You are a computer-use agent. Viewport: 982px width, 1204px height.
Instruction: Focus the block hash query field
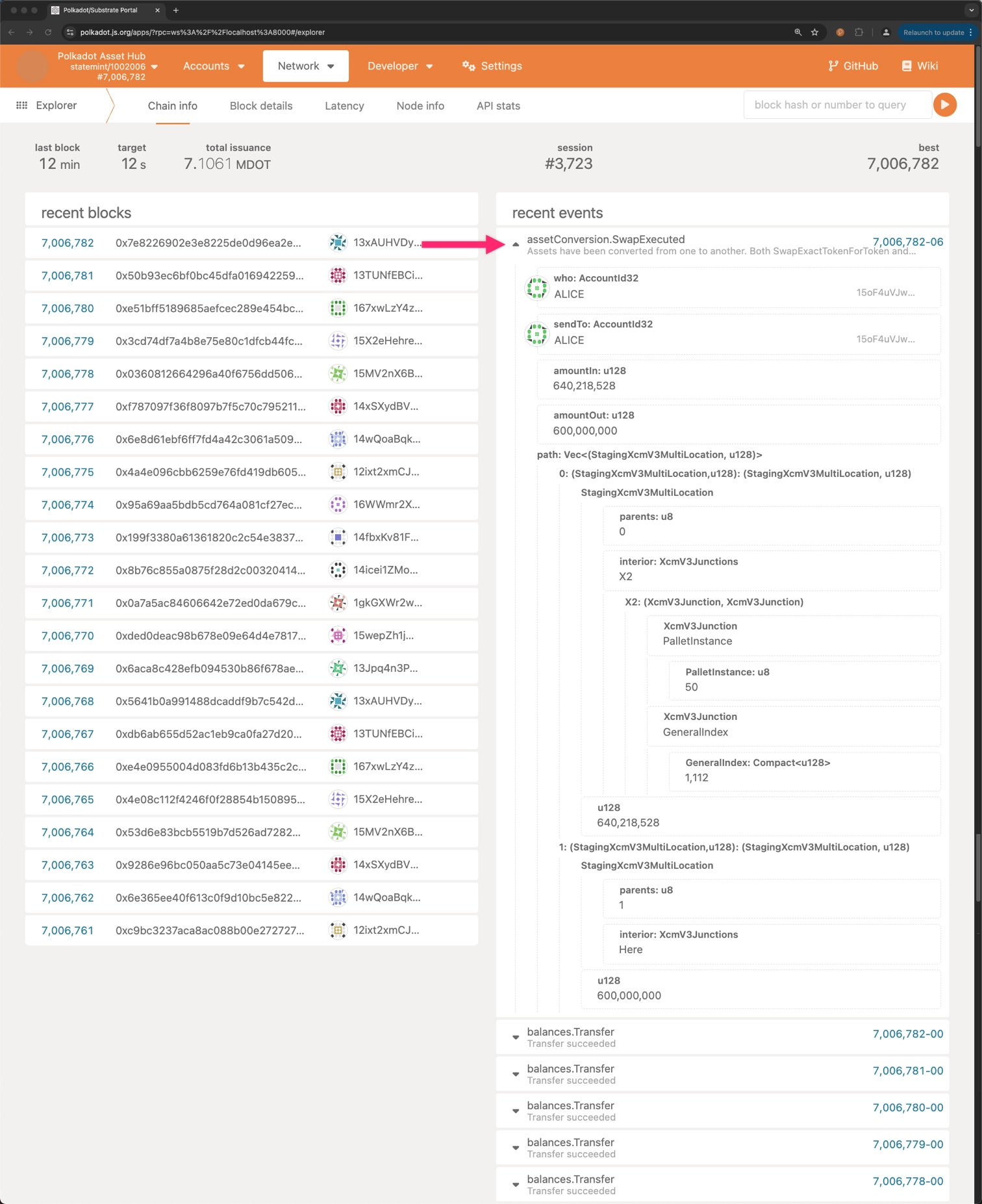[x=837, y=105]
